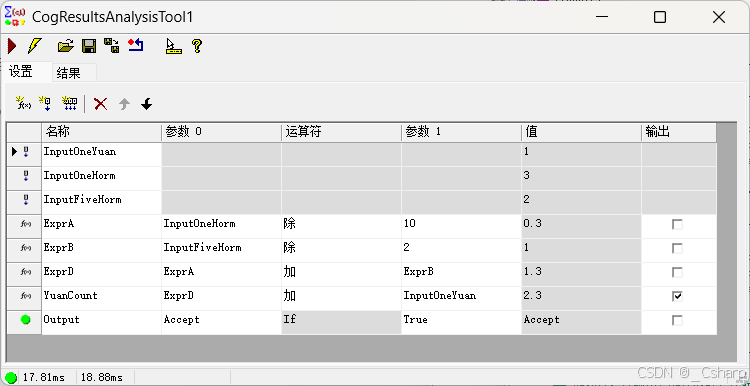Click the 18.88ms time in status bar

(101, 377)
